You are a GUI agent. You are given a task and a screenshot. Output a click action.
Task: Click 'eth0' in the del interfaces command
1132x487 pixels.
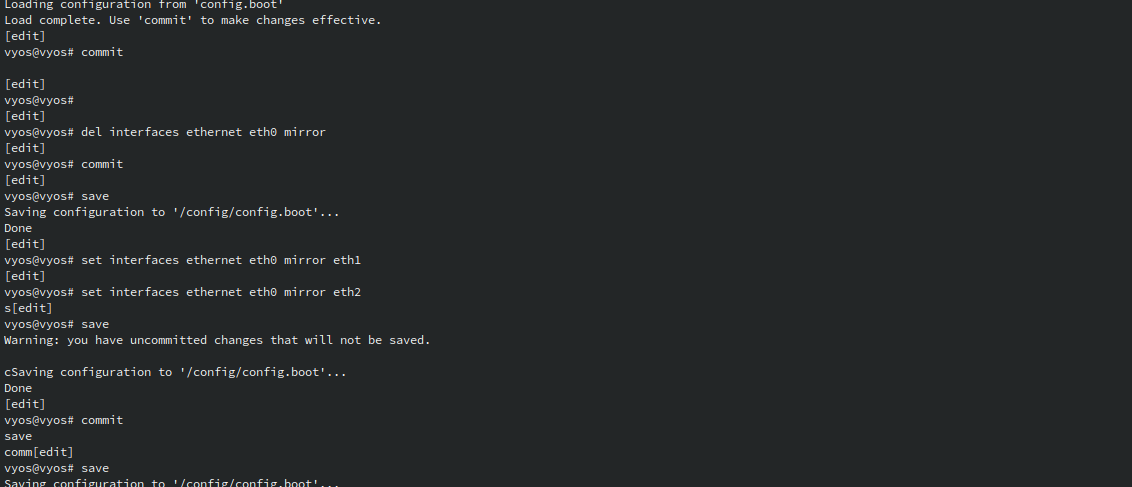point(263,132)
